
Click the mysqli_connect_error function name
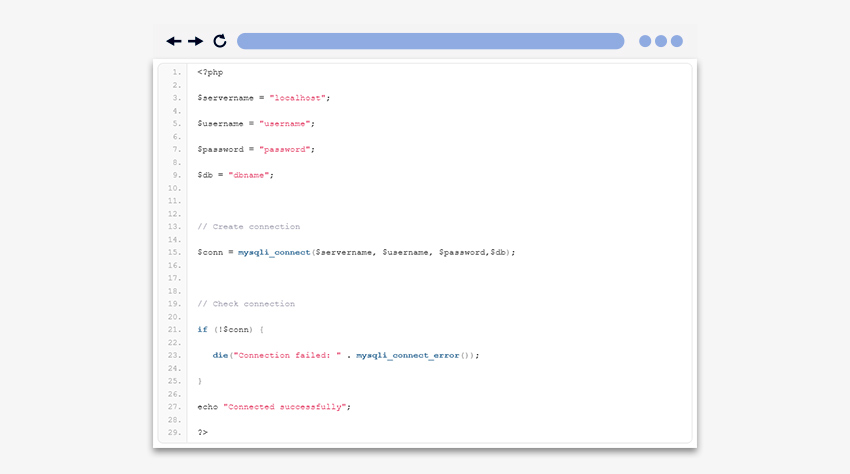[x=408, y=356]
